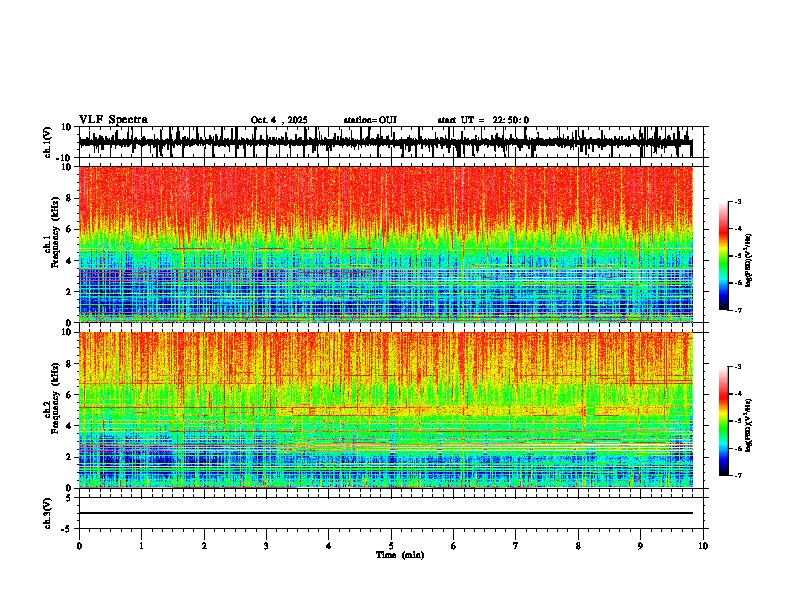Viewport: 792px width, 612px height.
Task: Click time axis tick label "6"
Action: coord(454,546)
